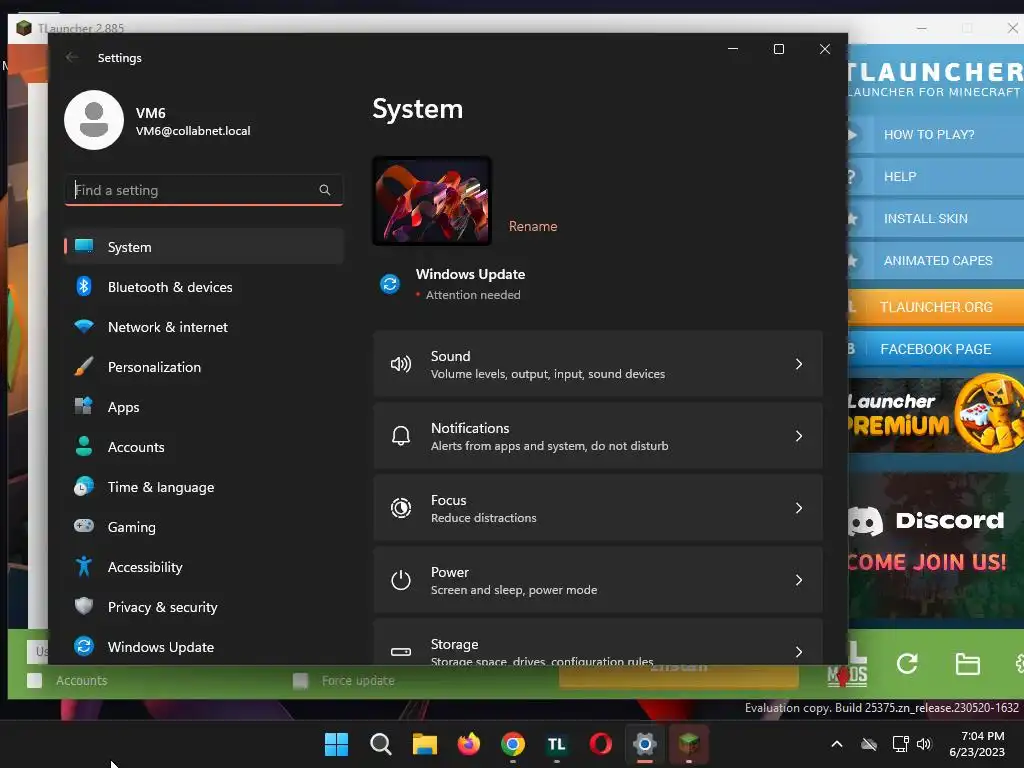Click the Settings back arrow
The width and height of the screenshot is (1024, 768).
(x=72, y=57)
